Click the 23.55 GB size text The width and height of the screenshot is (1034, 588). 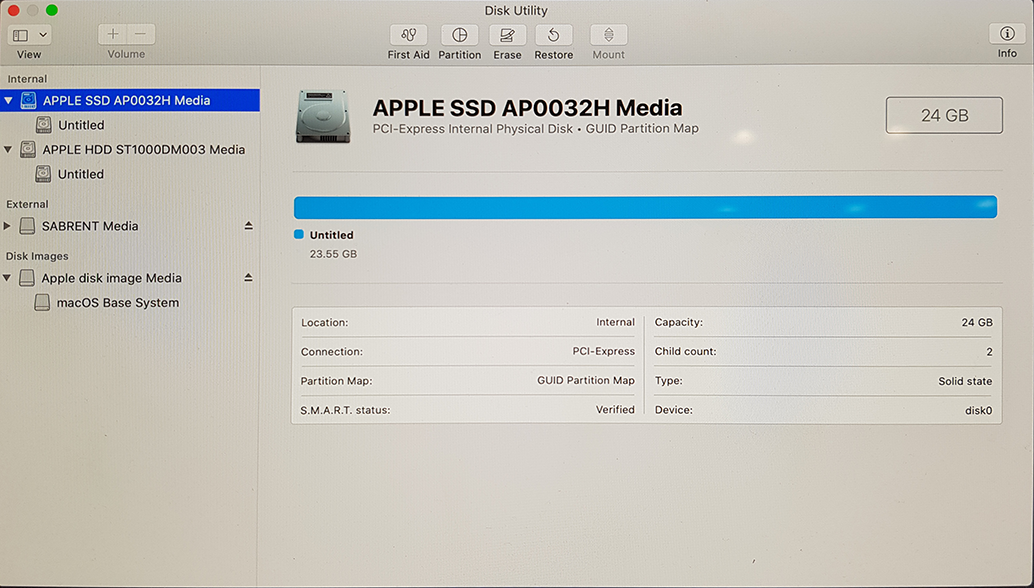(334, 254)
